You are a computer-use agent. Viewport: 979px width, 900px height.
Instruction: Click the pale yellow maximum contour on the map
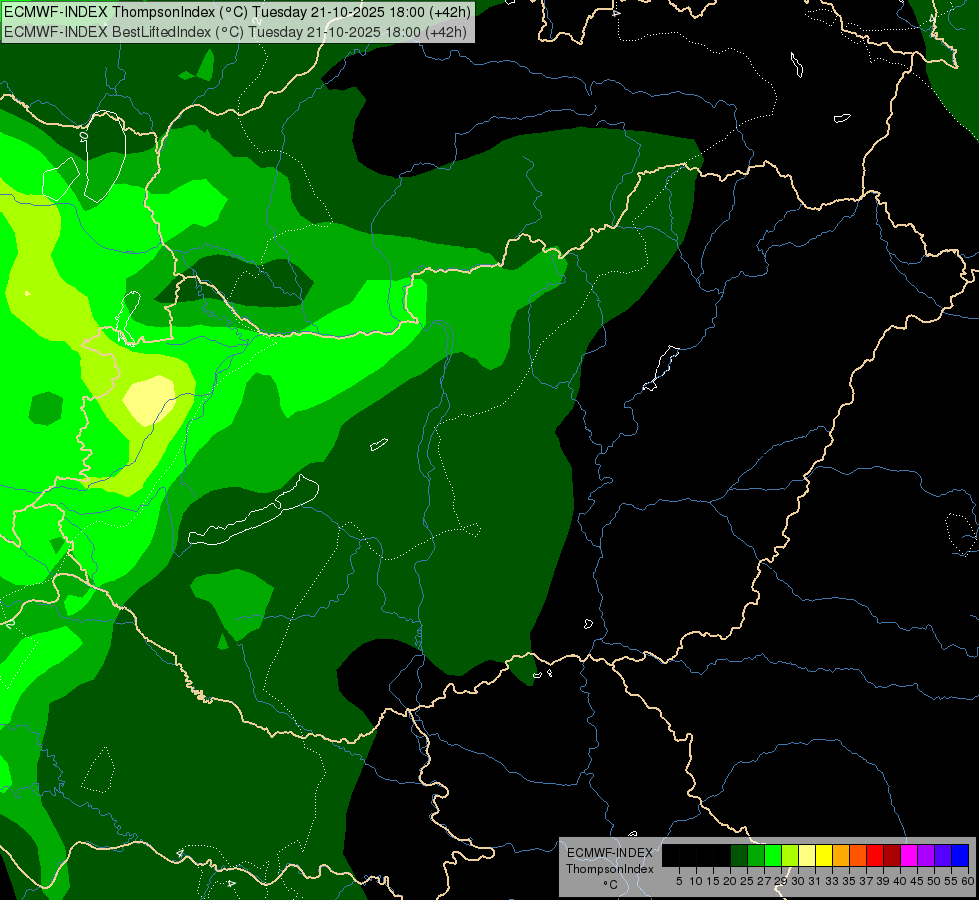150,400
